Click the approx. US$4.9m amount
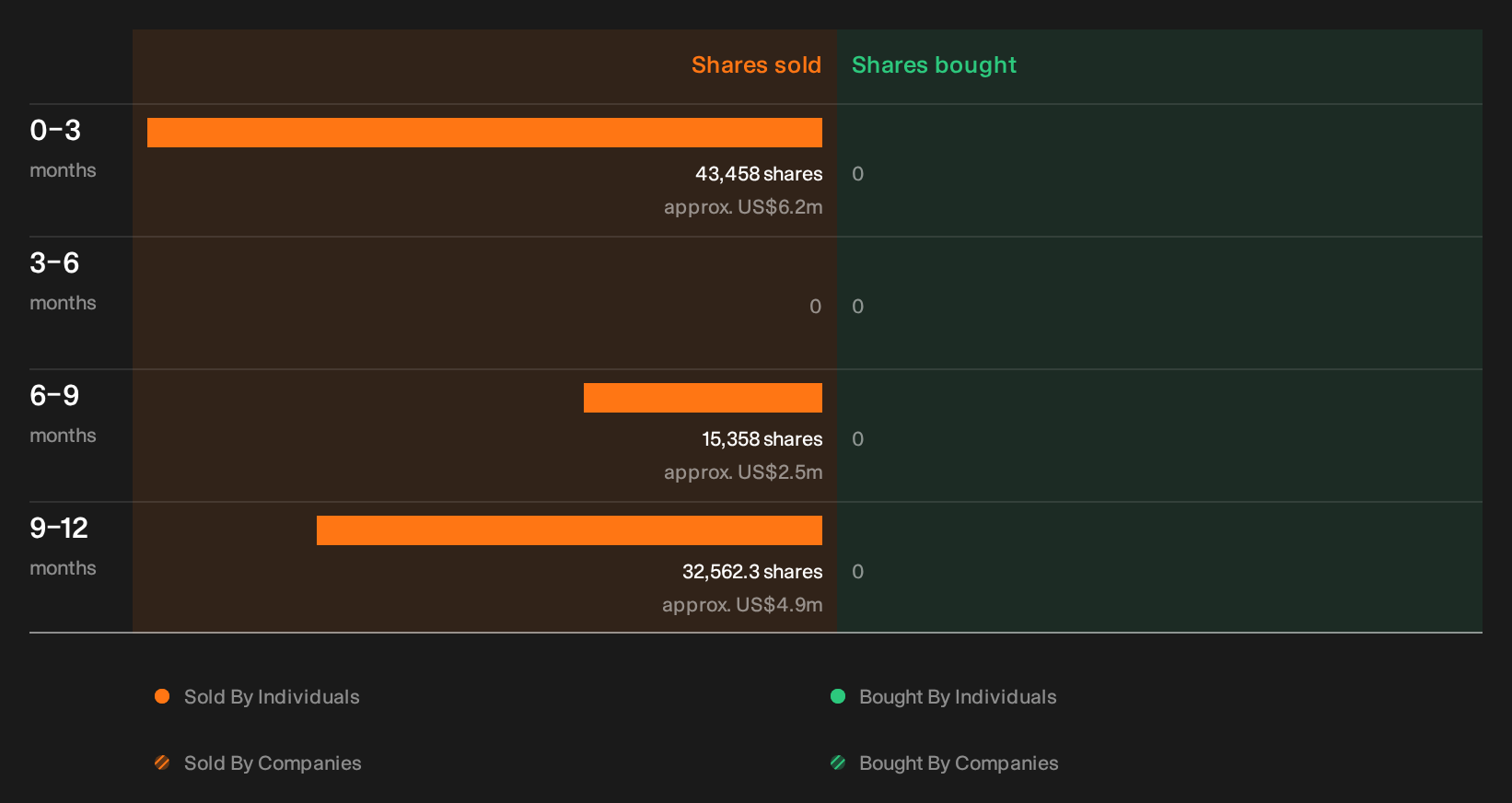Screen dimensions: 1512x803 pyautogui.click(x=742, y=605)
